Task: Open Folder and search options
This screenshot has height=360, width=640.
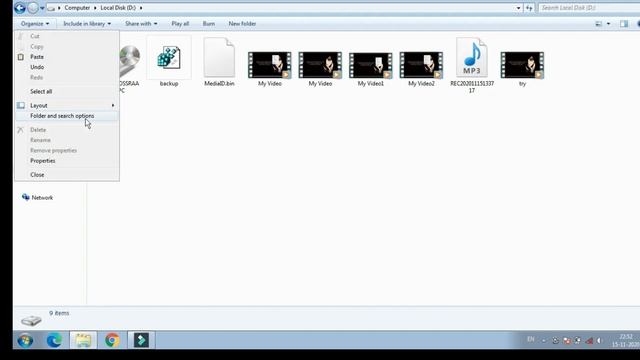Action: pyautogui.click(x=67, y=116)
